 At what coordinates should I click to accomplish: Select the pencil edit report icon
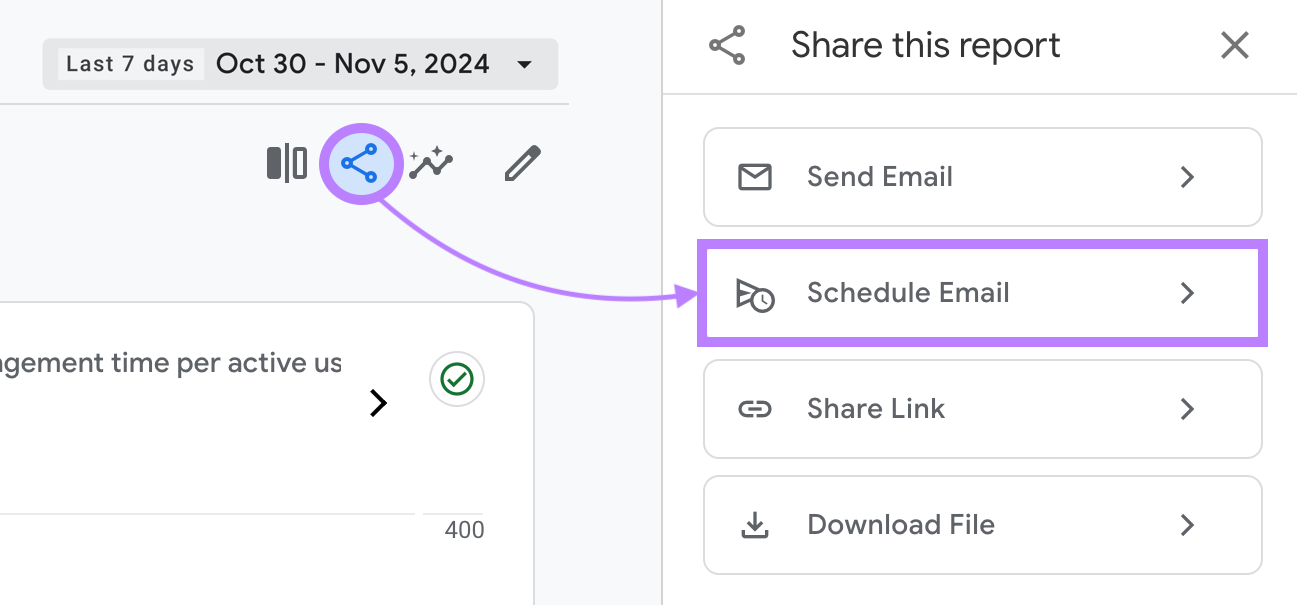pyautogui.click(x=521, y=162)
